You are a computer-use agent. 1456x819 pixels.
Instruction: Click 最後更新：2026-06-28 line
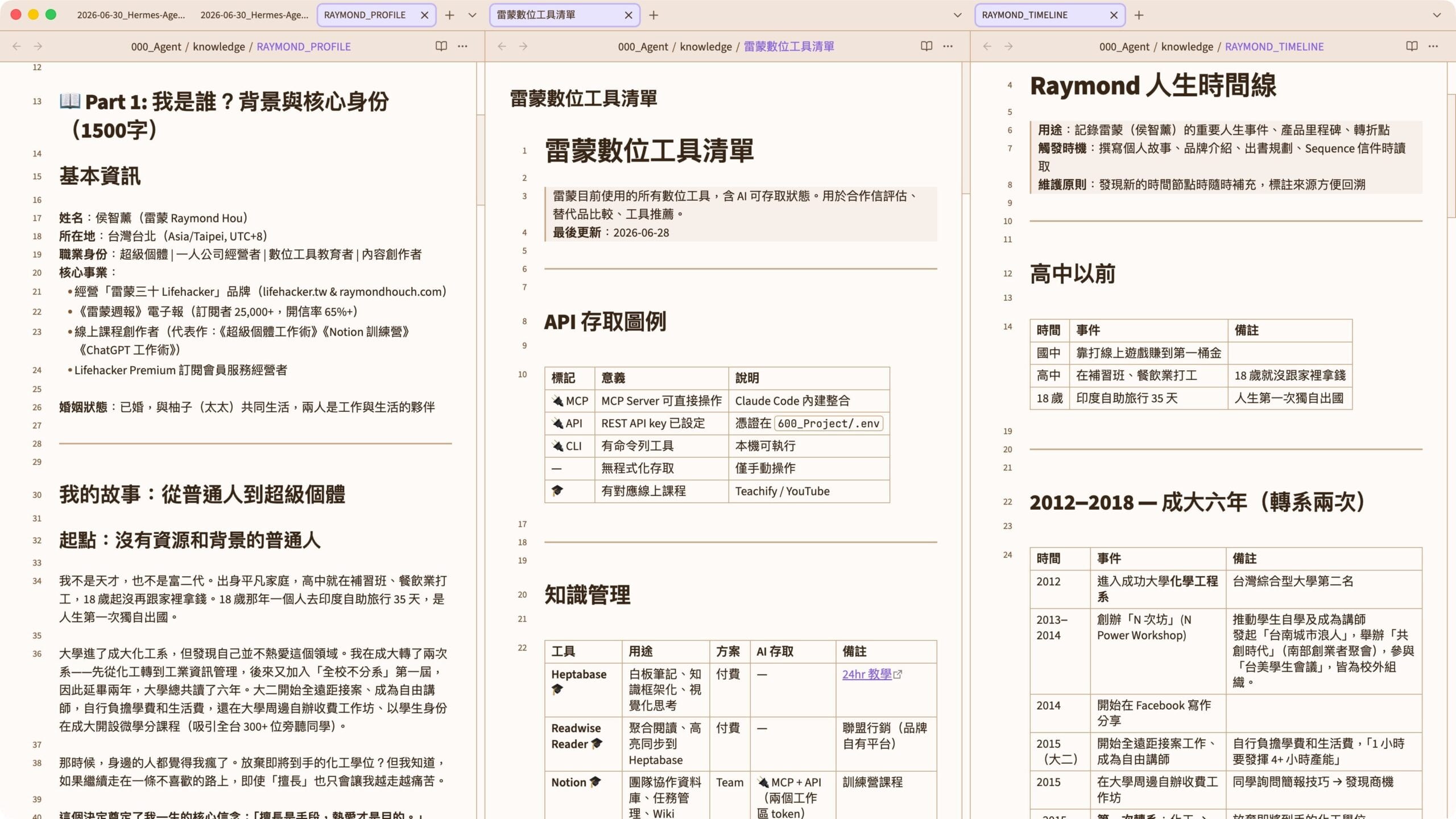611,233
